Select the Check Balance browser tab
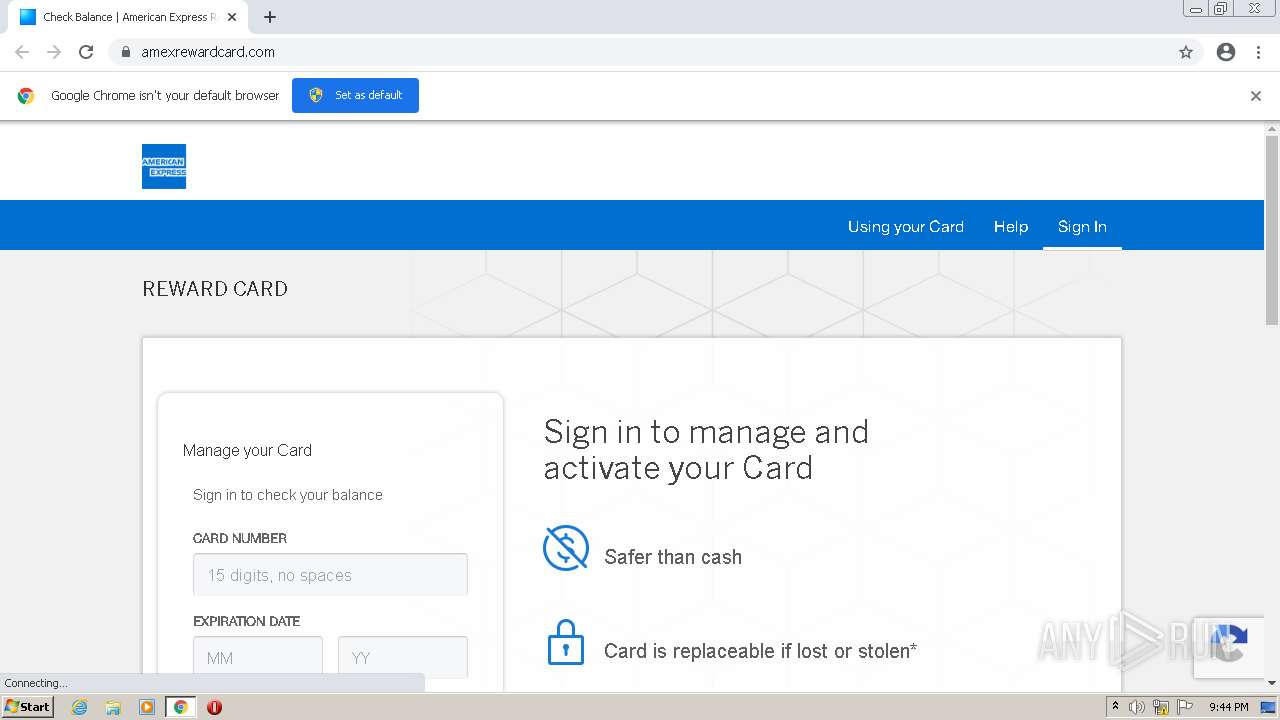This screenshot has width=1280, height=720. pos(127,17)
